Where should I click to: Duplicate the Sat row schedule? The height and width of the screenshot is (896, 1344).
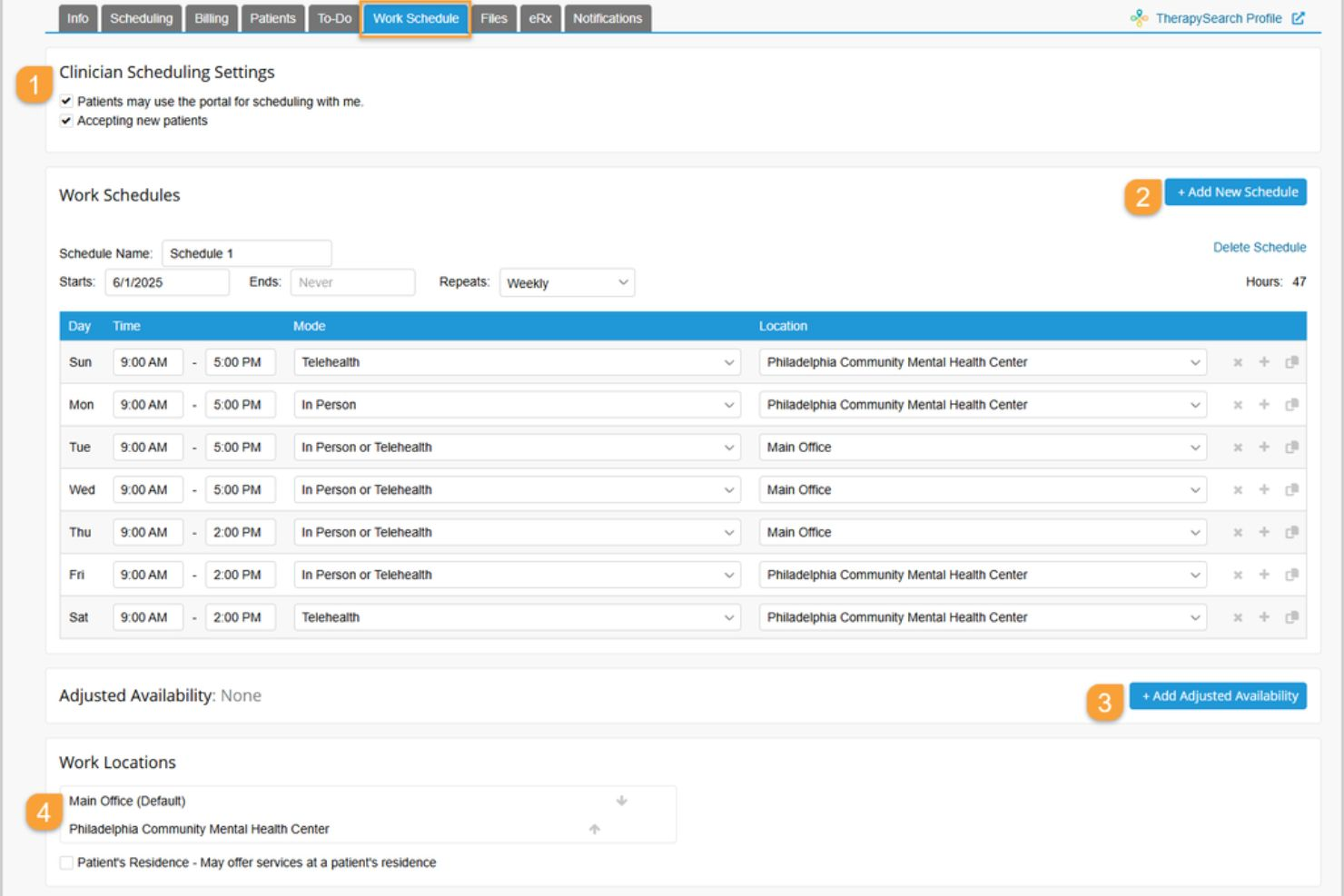1291,617
